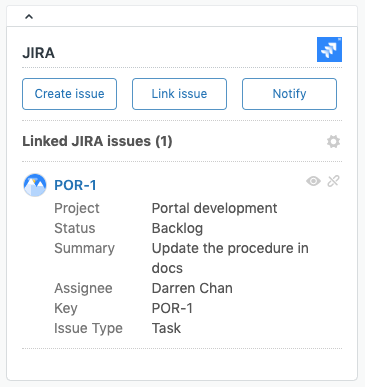
Task: Click assignee name Darren Chan
Action: pos(192,288)
